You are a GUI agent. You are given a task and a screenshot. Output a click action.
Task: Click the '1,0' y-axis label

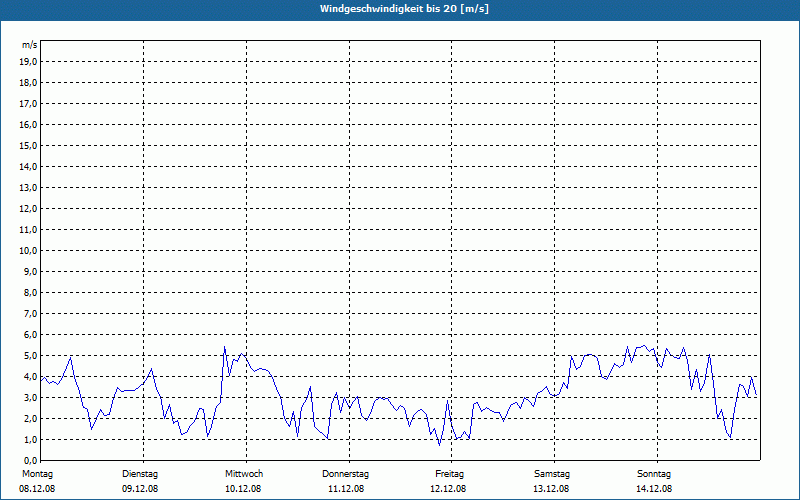click(30, 440)
